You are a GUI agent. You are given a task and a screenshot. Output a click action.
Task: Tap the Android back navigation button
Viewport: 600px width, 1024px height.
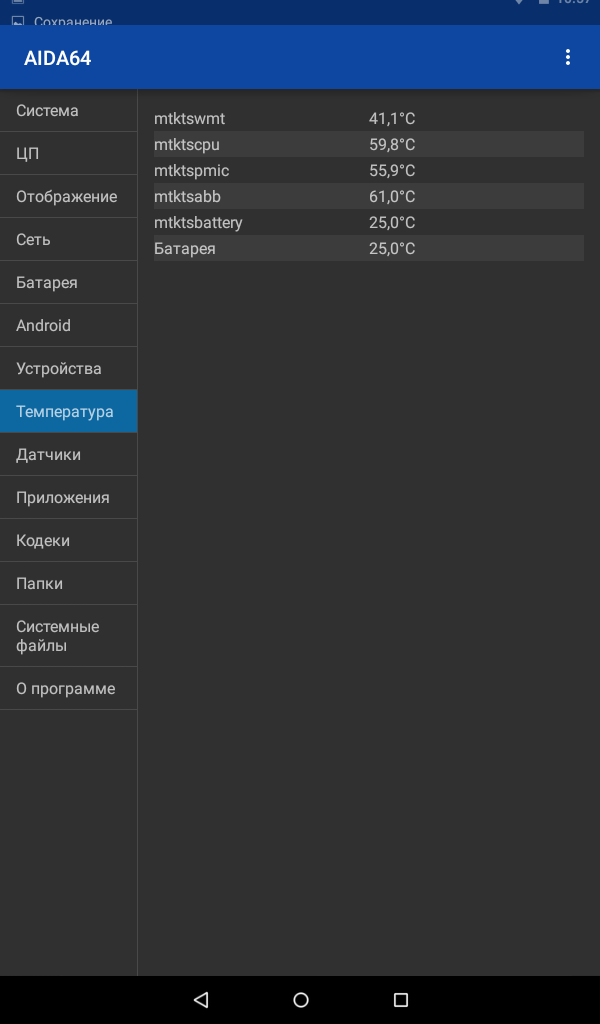click(201, 999)
